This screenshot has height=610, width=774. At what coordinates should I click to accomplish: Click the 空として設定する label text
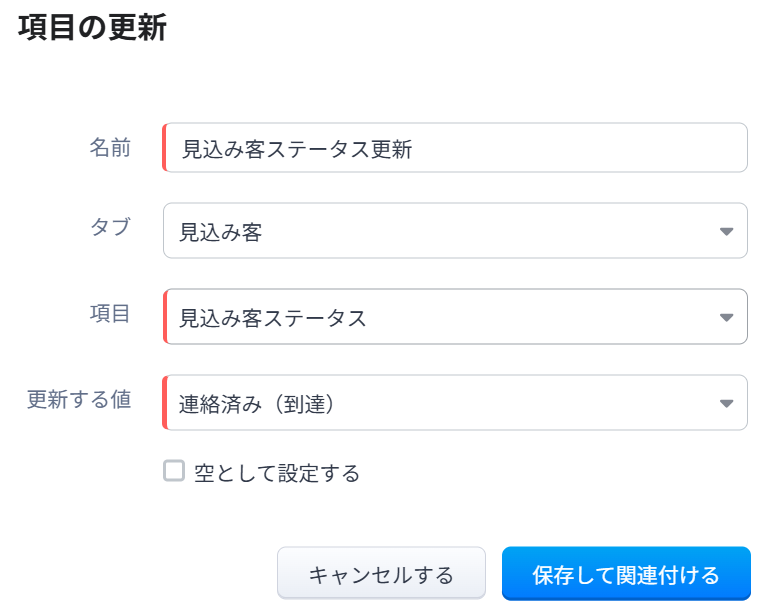click(277, 473)
